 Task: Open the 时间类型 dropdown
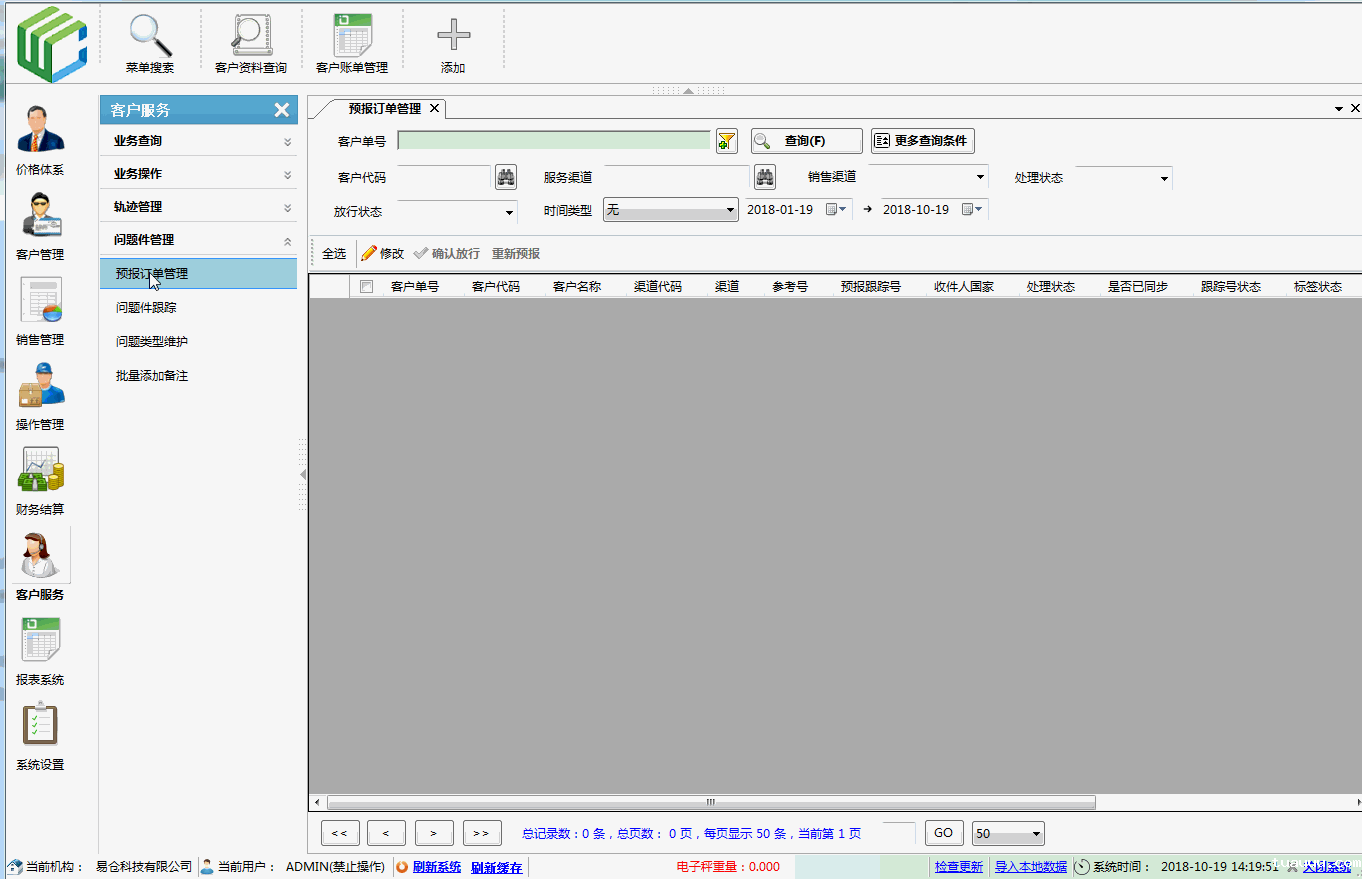pos(670,211)
